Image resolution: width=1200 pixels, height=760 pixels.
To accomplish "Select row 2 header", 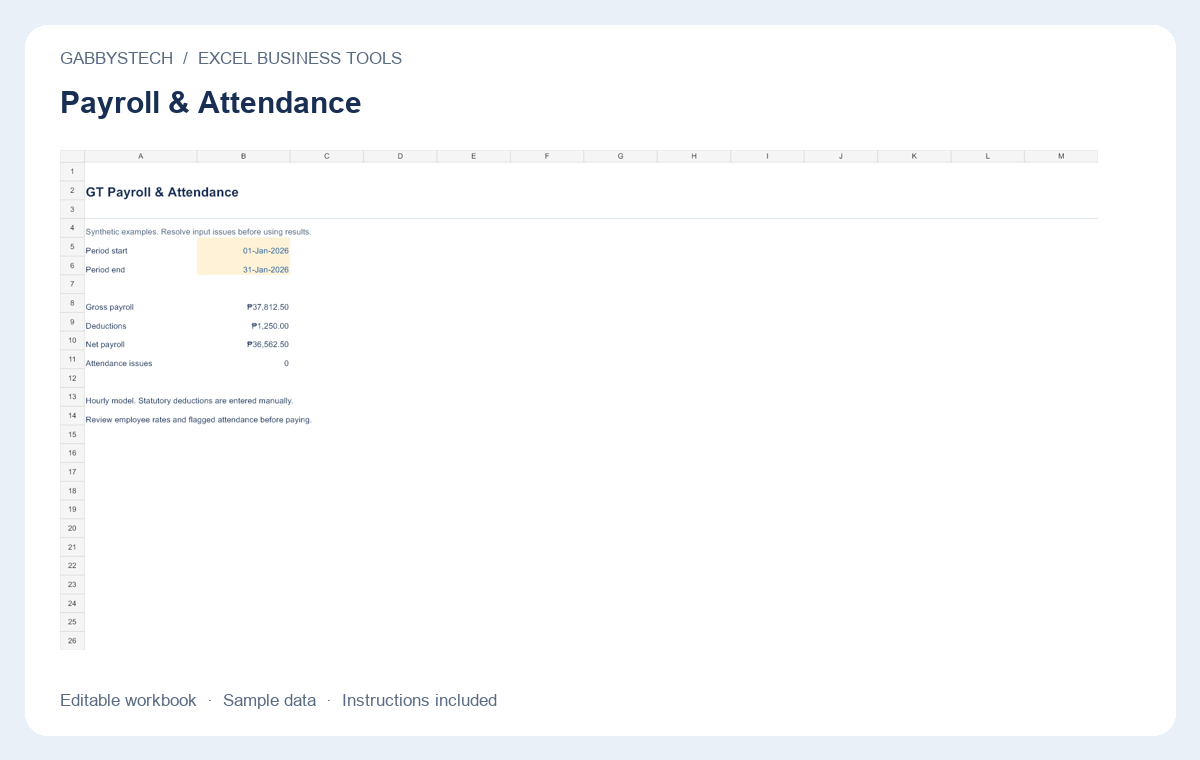I will tap(72, 190).
